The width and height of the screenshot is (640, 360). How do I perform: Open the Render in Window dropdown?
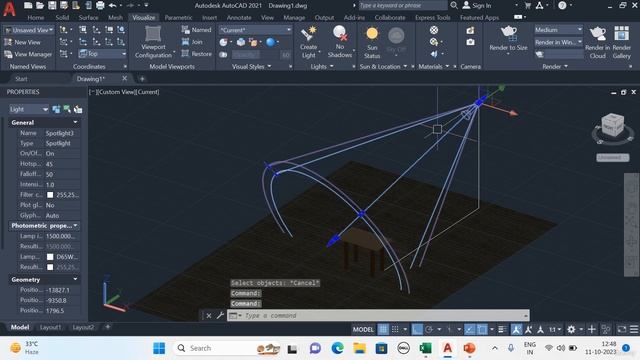(x=558, y=42)
